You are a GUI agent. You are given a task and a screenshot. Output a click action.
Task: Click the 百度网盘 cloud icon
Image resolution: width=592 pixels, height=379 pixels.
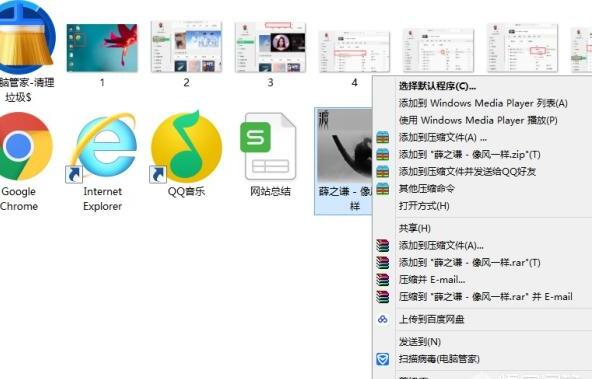[x=382, y=320]
